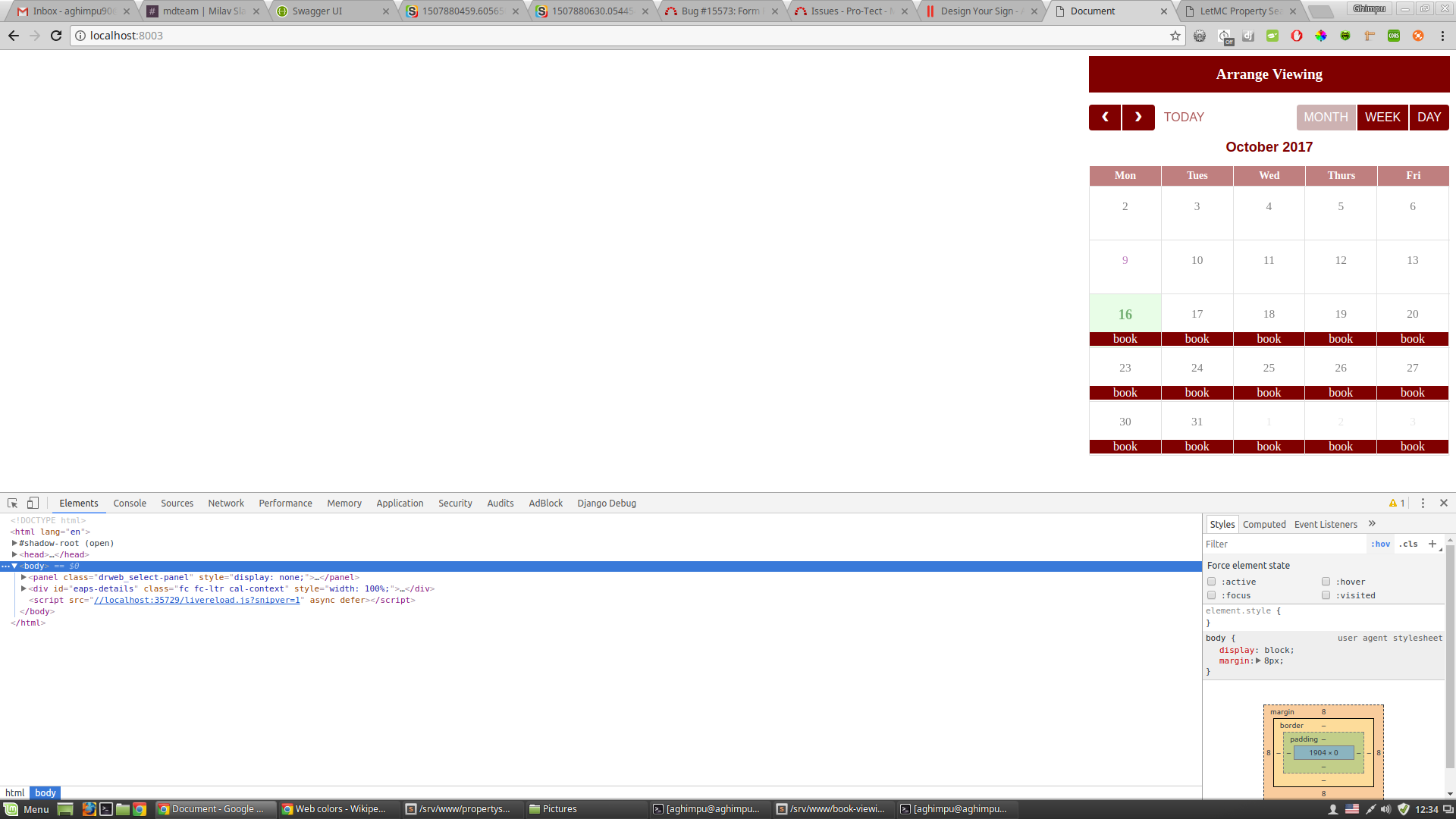Reload the localhost page
The width and height of the screenshot is (1456, 819).
56,36
